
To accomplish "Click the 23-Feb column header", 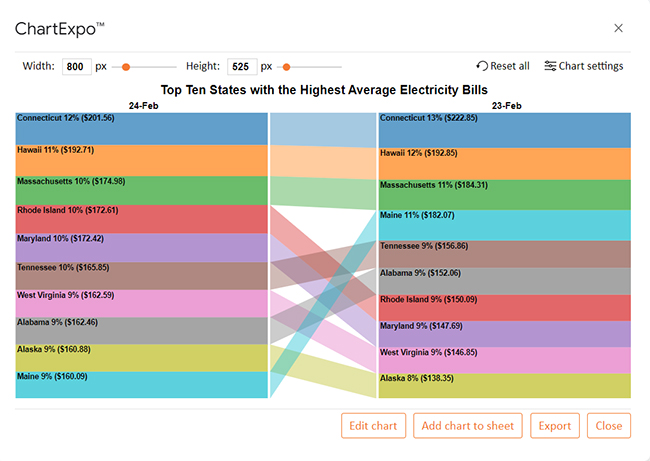I will pyautogui.click(x=507, y=106).
